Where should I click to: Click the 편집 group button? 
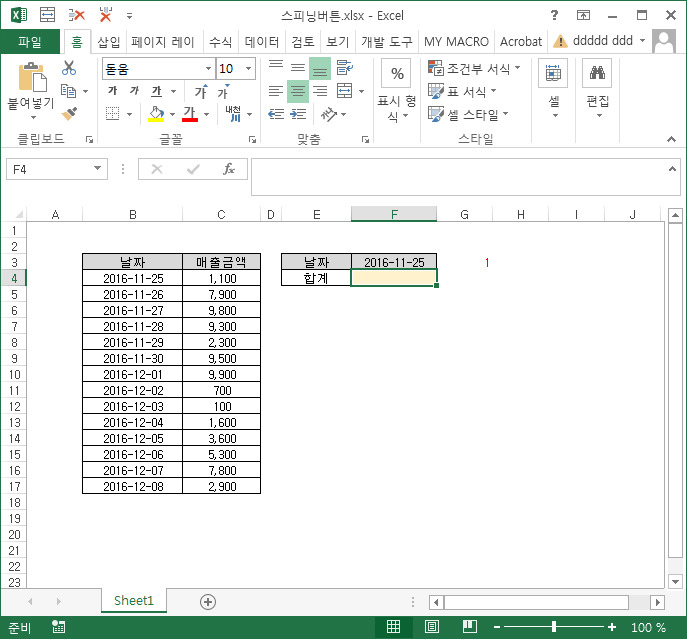tap(598, 90)
